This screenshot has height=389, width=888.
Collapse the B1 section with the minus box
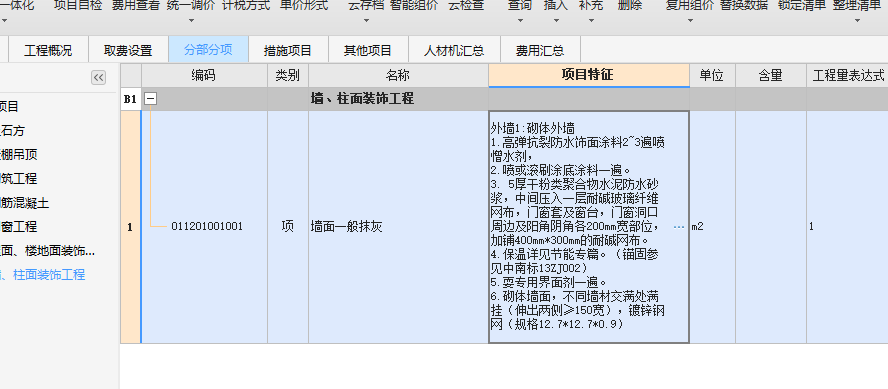coord(150,99)
